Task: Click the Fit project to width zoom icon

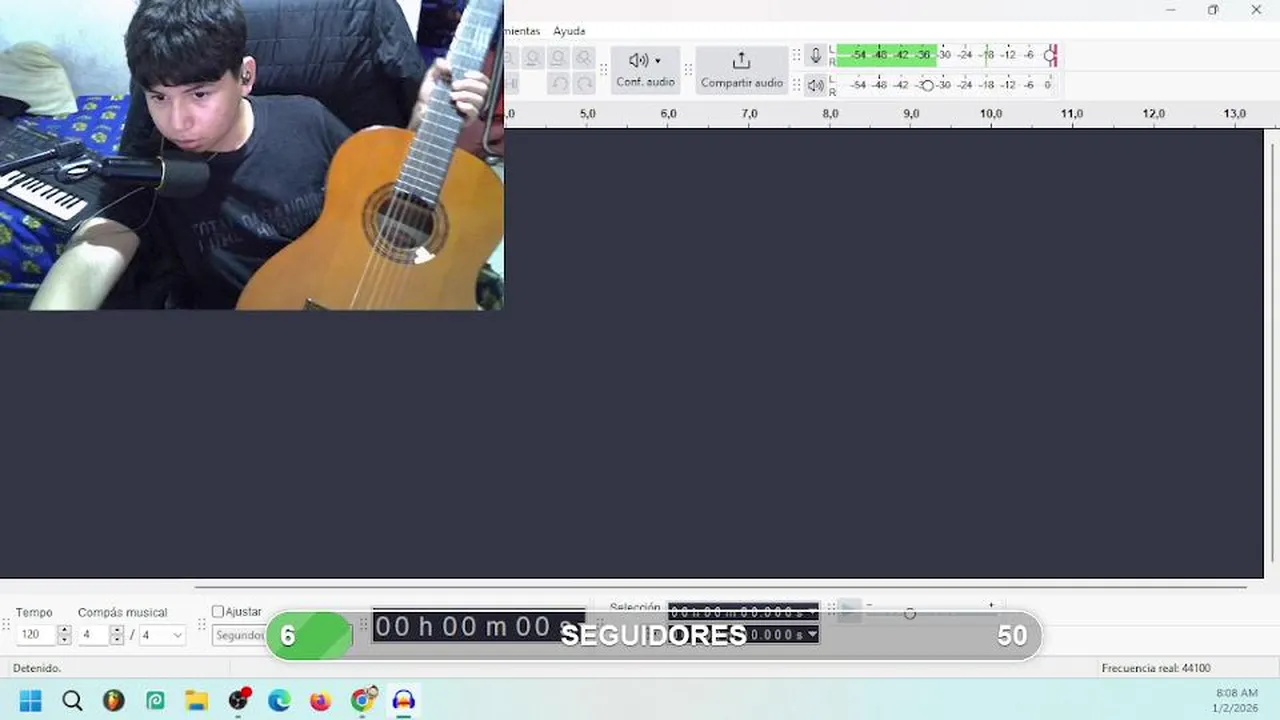Action: [x=559, y=58]
